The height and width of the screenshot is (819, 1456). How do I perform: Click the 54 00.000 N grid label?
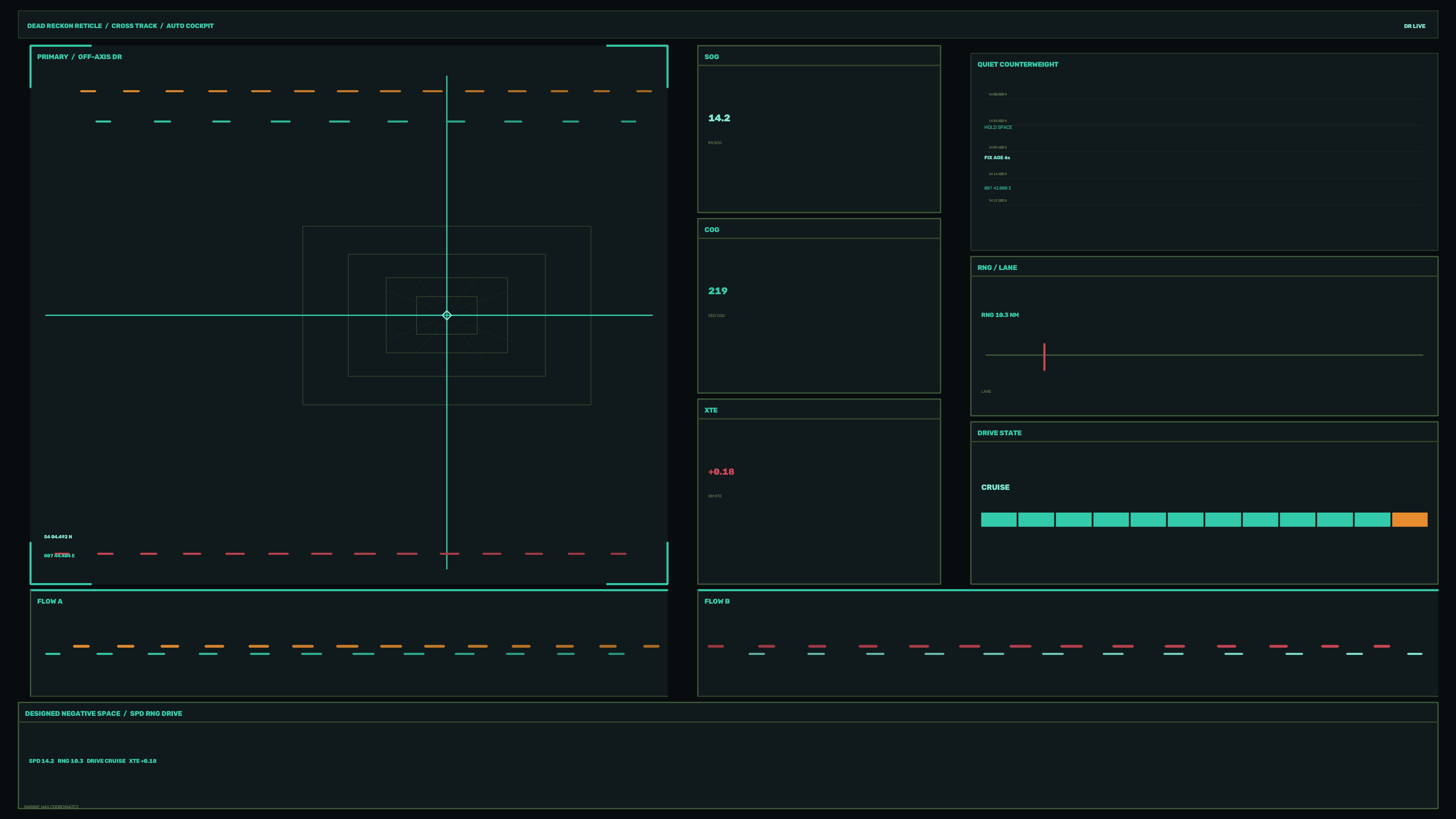coord(998,94)
